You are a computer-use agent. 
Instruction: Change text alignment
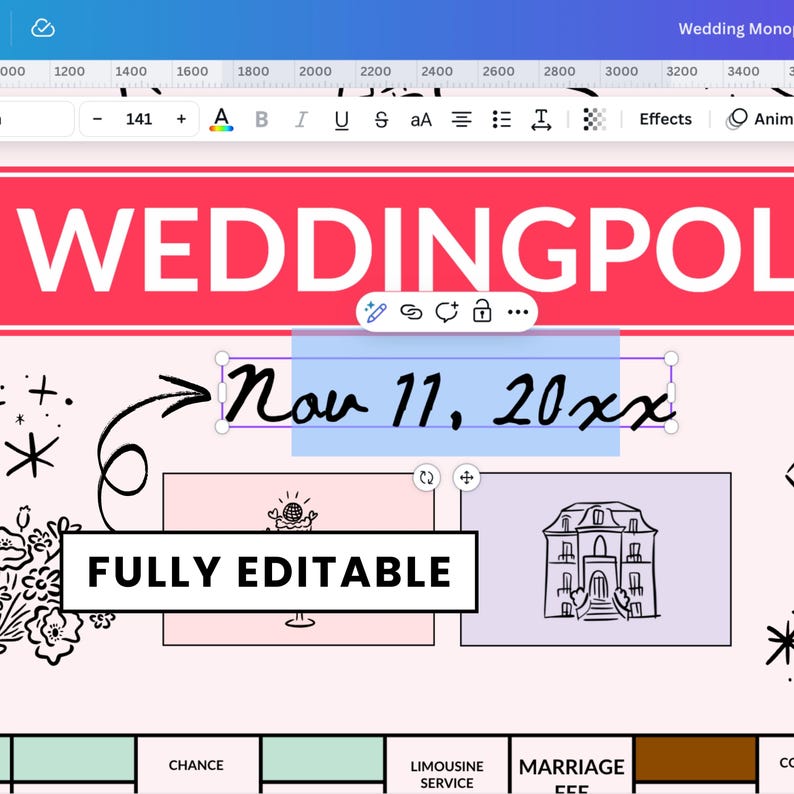click(461, 120)
